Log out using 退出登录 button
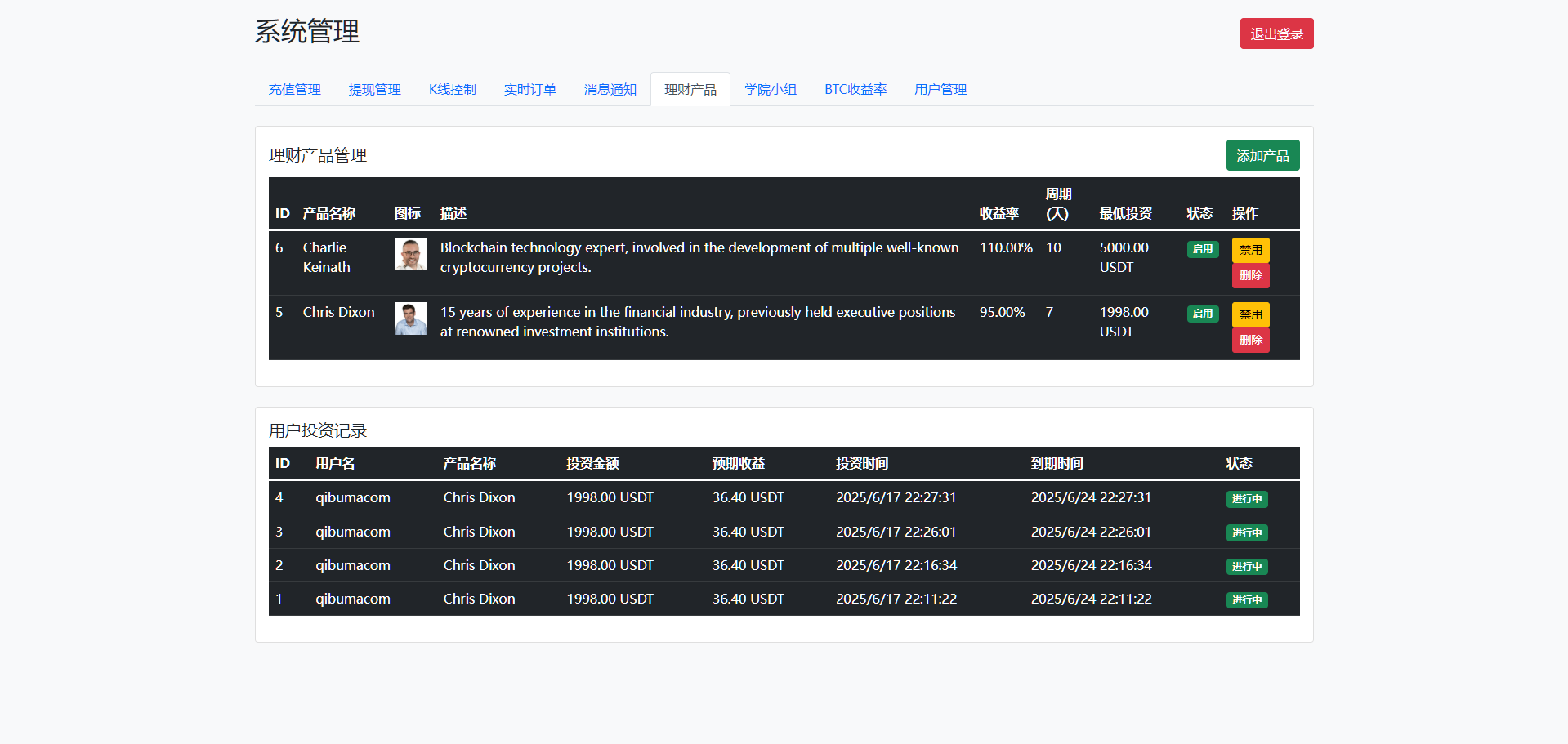 point(1275,34)
